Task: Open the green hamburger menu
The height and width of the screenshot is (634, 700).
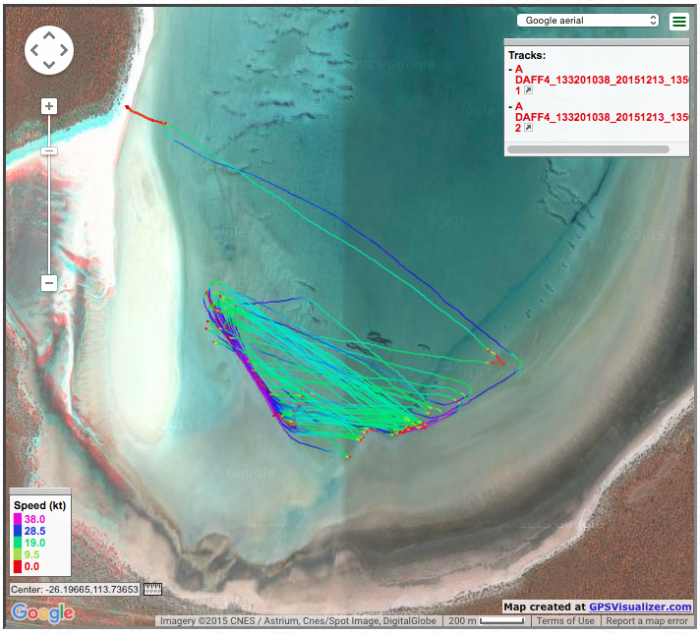Action: coord(679,21)
